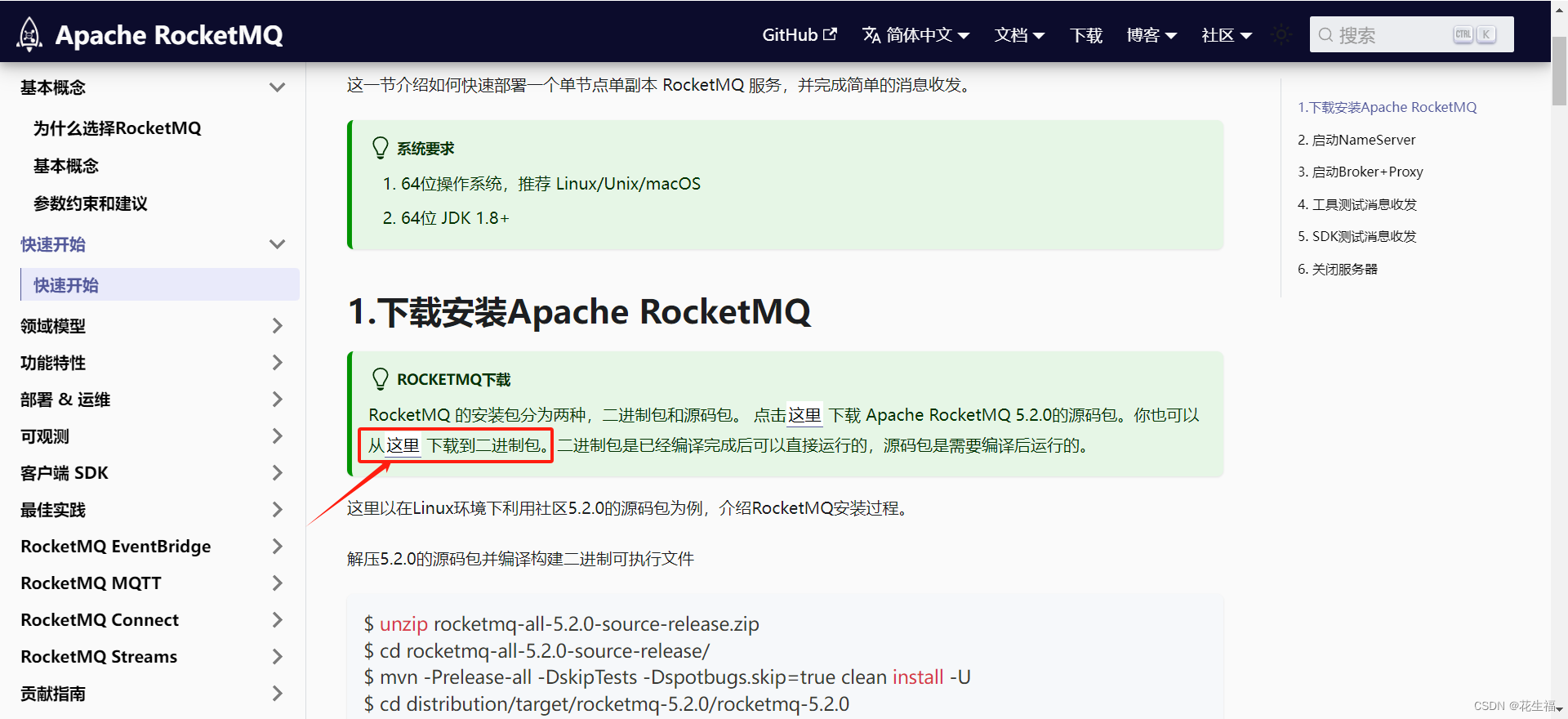The width and height of the screenshot is (1568, 719).
Task: Open the 基本概念 sub-page in the sidebar
Action: (x=65, y=166)
